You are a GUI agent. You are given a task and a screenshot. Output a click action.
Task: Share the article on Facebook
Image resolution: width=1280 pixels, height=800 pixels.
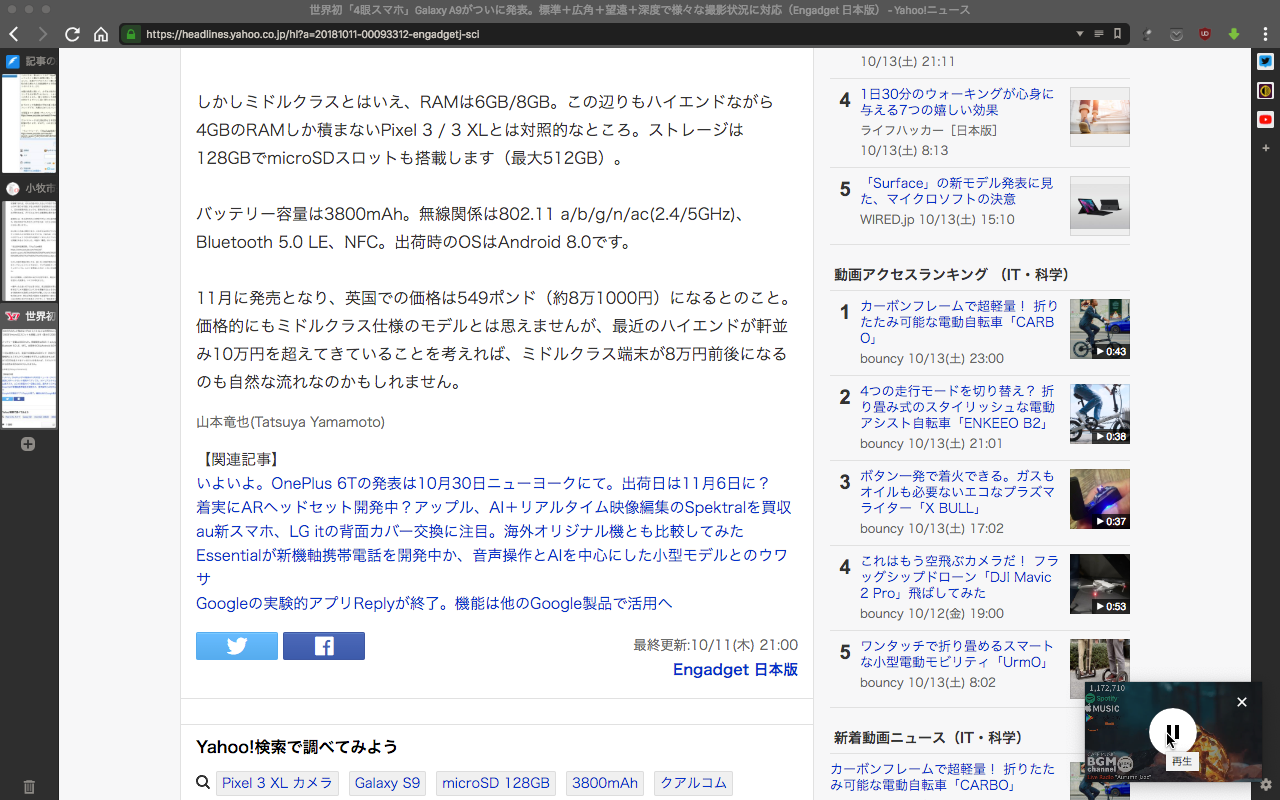(x=324, y=646)
